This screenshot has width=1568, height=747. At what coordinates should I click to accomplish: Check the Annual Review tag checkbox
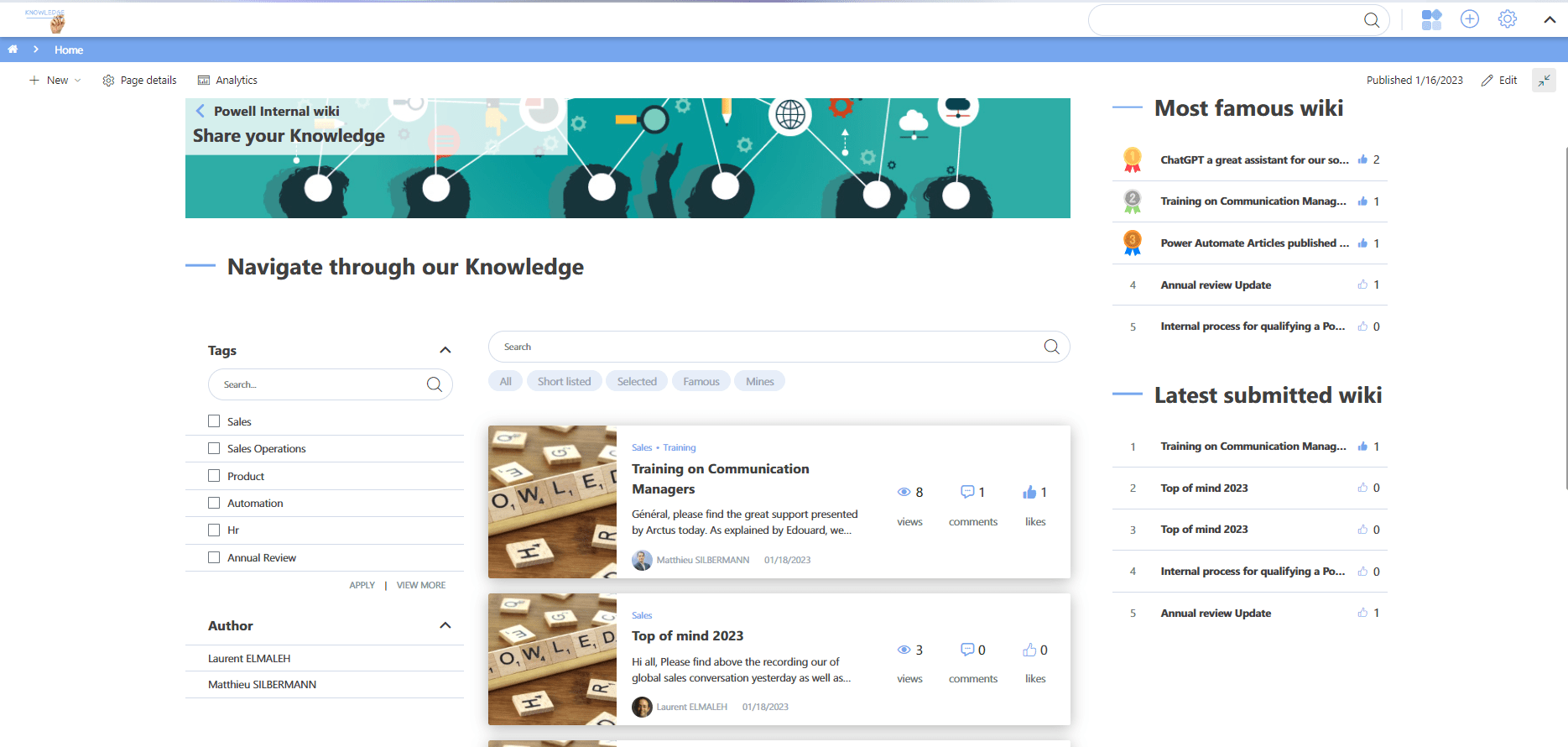point(214,557)
